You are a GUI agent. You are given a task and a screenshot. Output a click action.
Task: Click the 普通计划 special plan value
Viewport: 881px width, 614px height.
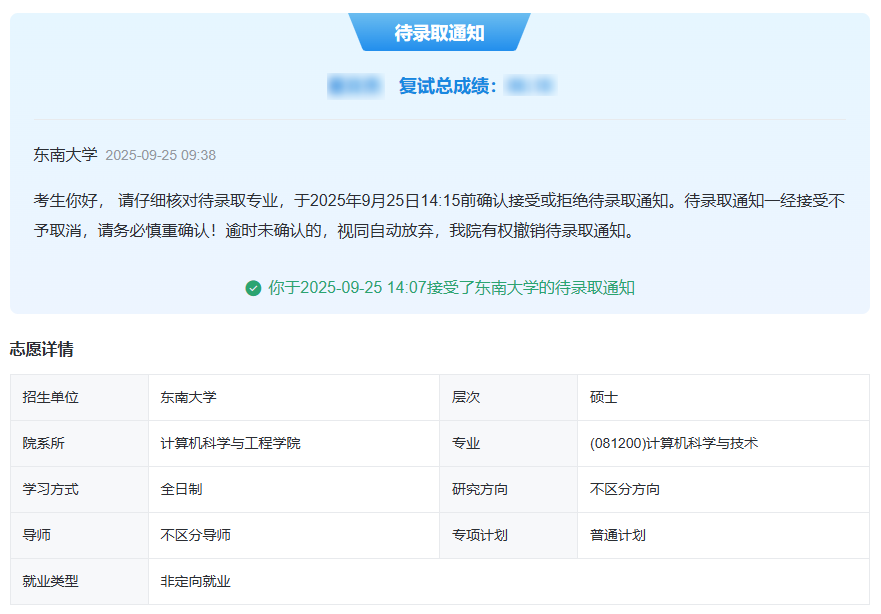coord(618,535)
